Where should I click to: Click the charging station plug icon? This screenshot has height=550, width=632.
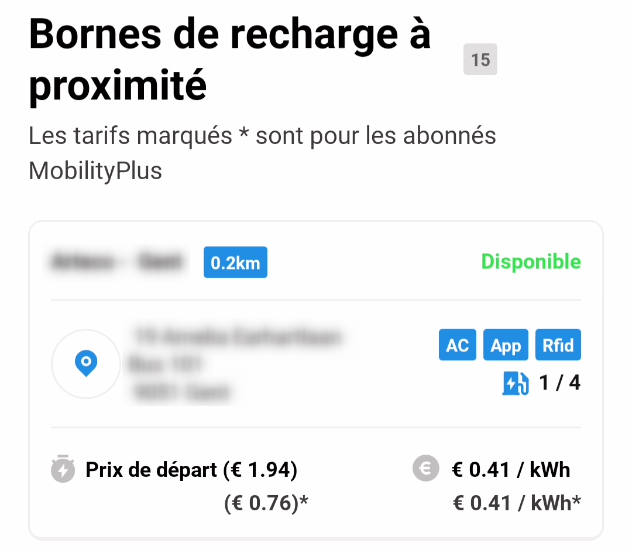(515, 383)
